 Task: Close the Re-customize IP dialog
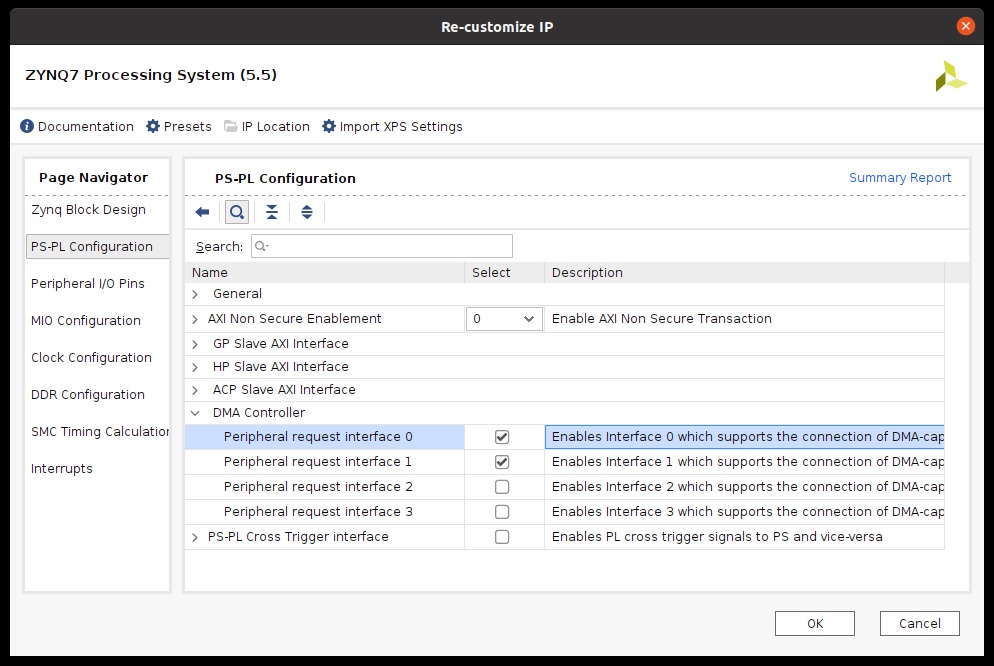[965, 26]
